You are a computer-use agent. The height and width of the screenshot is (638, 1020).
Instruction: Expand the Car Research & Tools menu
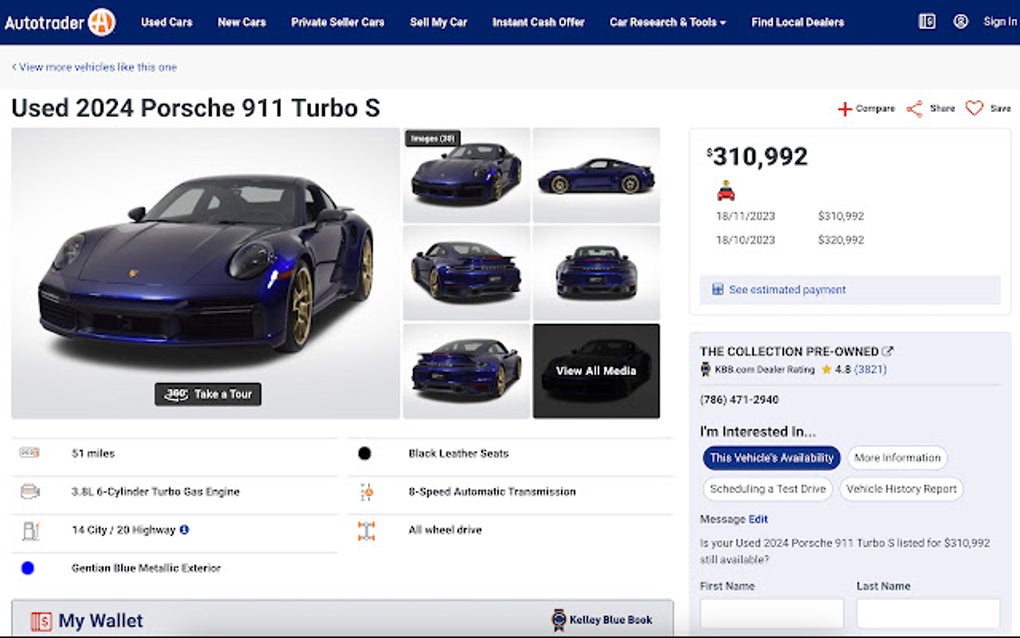668,20
